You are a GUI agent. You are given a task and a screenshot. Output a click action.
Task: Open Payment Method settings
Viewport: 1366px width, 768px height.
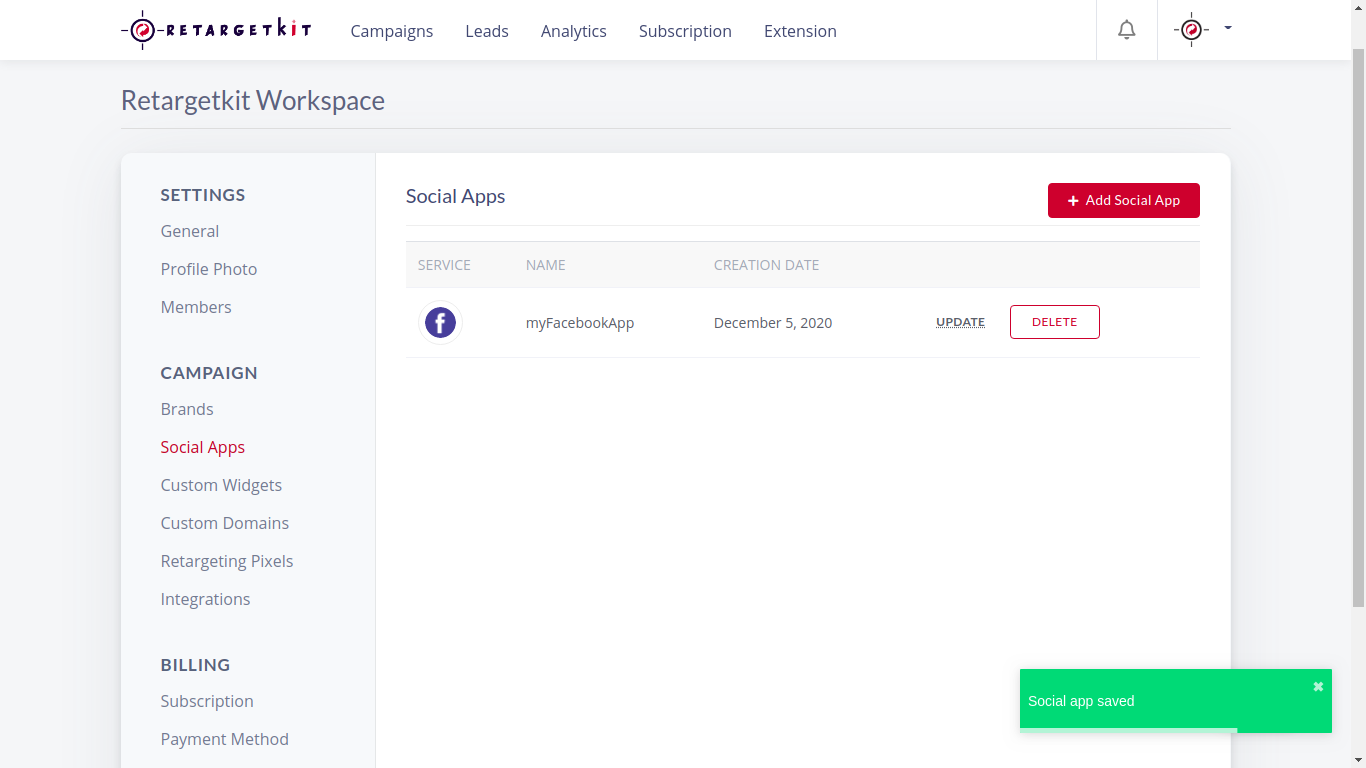click(225, 739)
